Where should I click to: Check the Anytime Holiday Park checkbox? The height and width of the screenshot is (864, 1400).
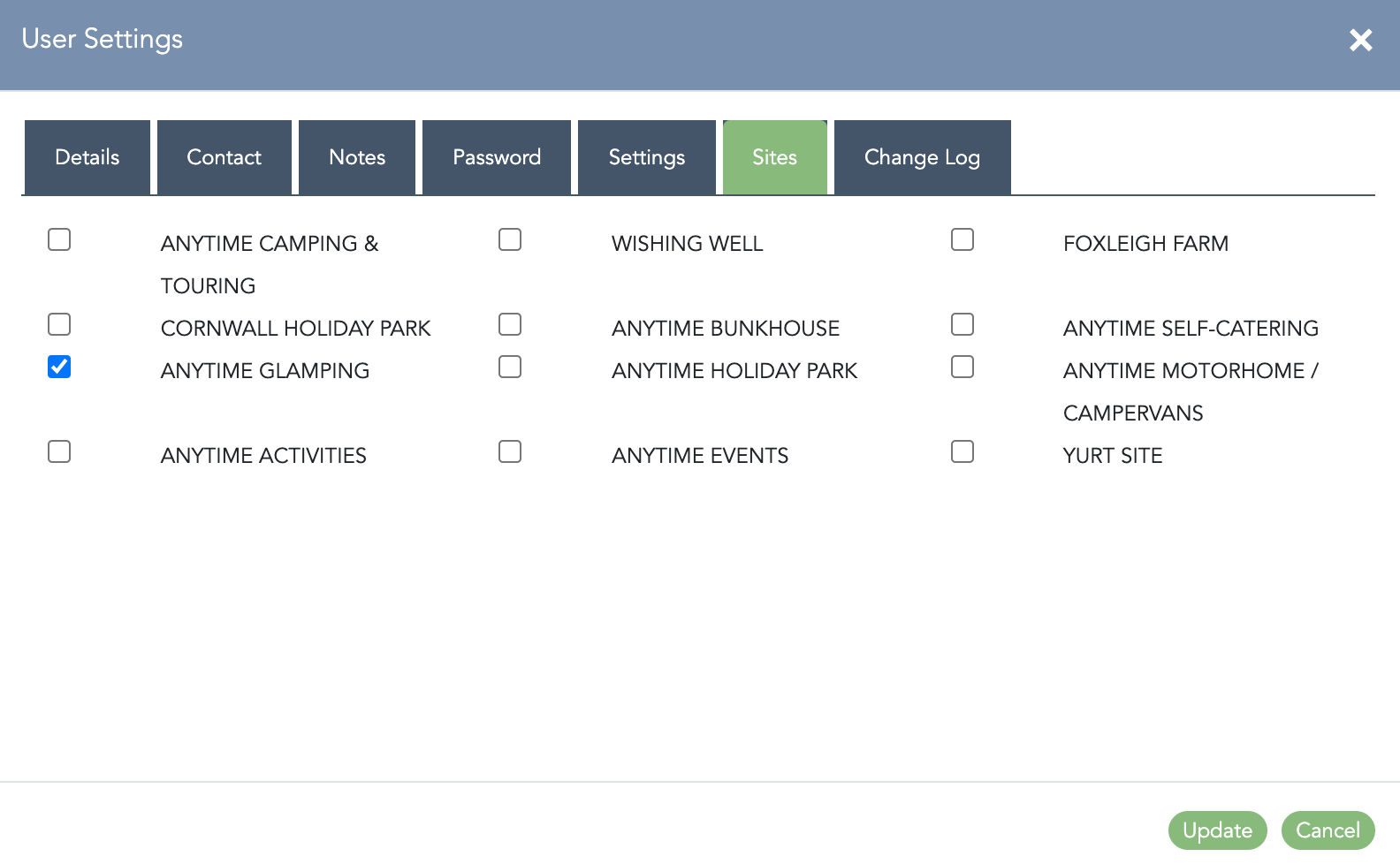[510, 367]
